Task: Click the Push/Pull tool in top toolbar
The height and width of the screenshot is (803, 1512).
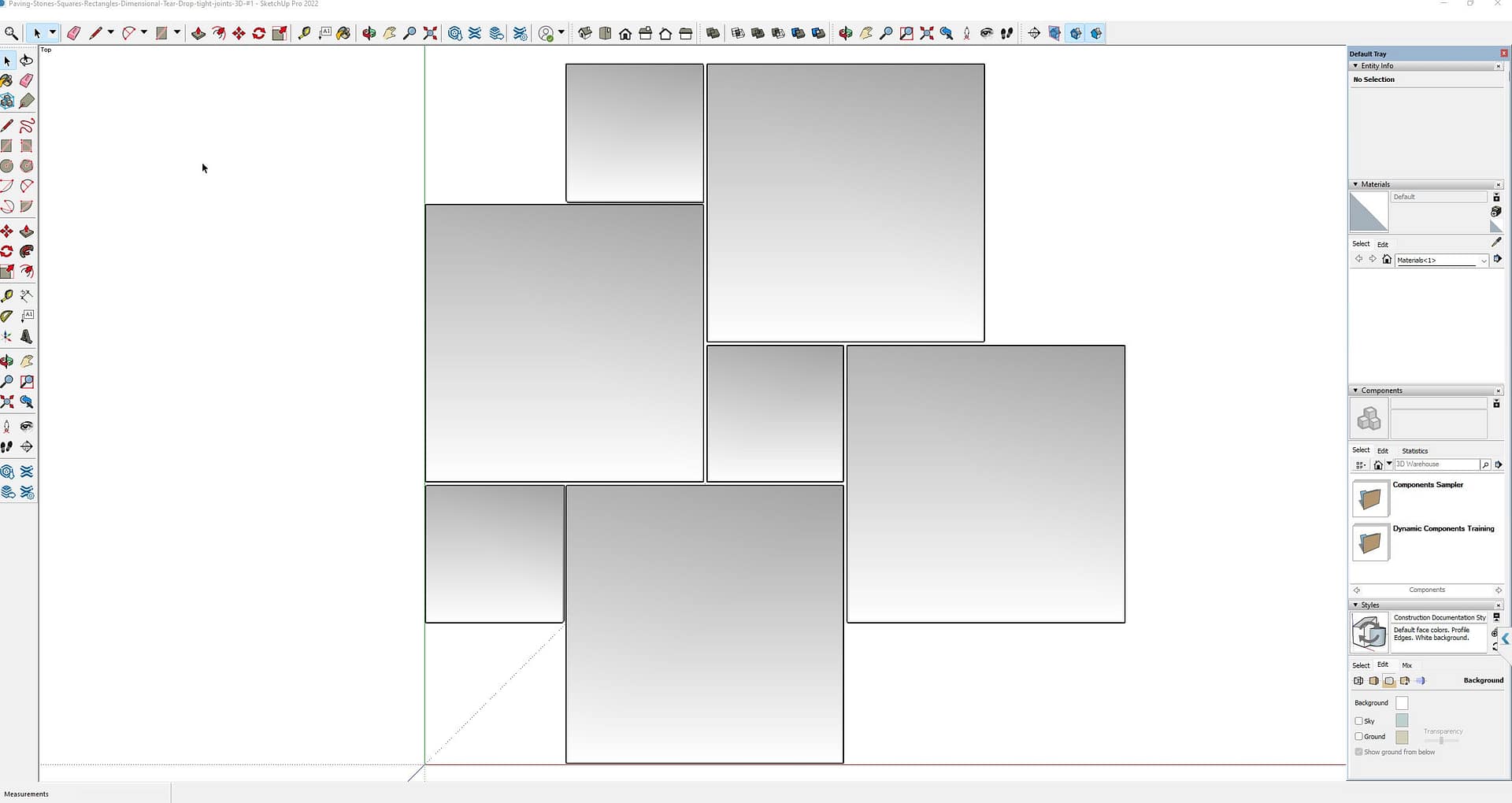Action: [x=198, y=33]
